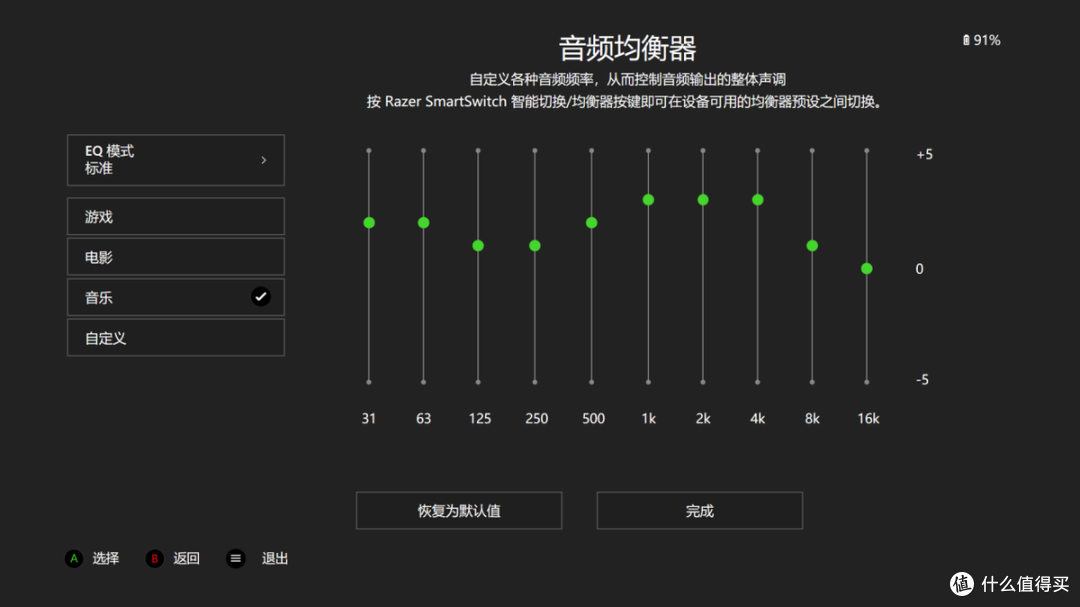
Task: Click the 8k frequency label
Action: click(812, 419)
